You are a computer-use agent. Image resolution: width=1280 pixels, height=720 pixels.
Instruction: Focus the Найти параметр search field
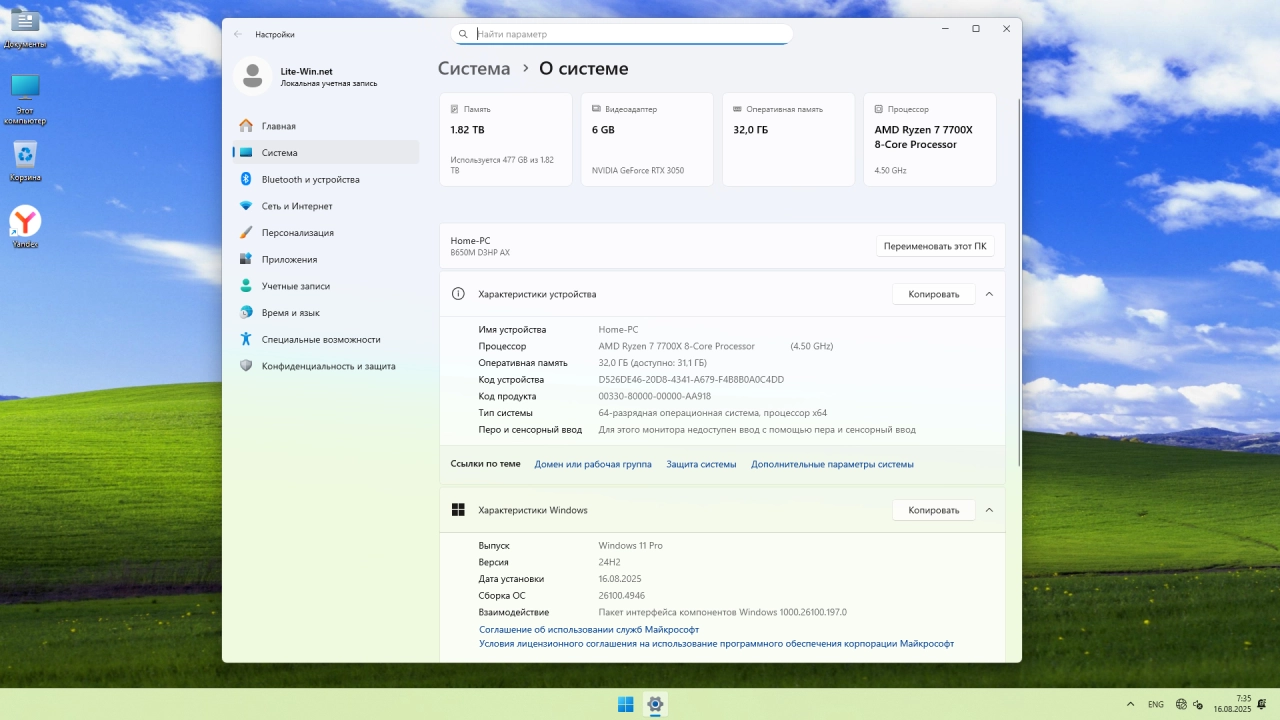coord(621,34)
